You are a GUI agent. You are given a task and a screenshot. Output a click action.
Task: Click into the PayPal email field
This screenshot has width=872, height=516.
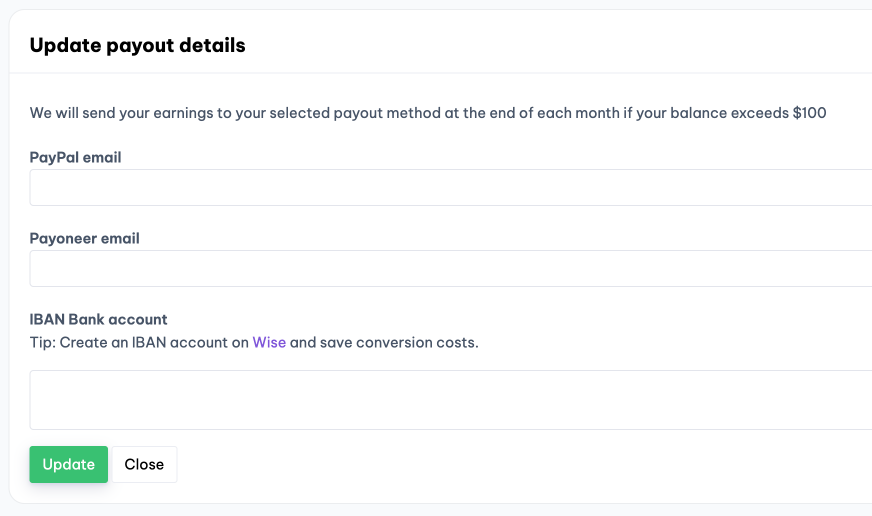tap(450, 187)
